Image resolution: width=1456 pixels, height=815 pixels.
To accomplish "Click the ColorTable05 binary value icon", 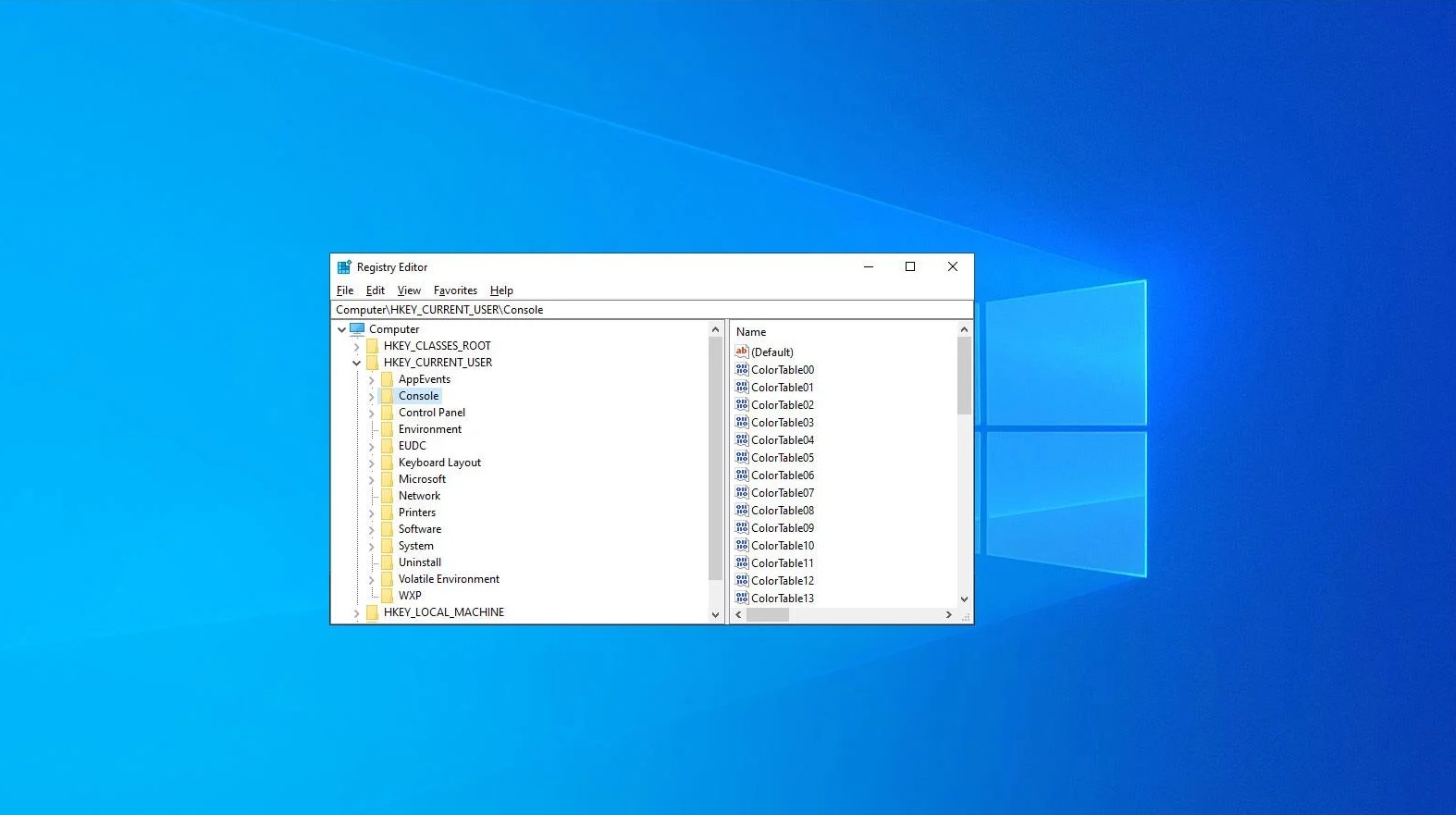I will (741, 457).
